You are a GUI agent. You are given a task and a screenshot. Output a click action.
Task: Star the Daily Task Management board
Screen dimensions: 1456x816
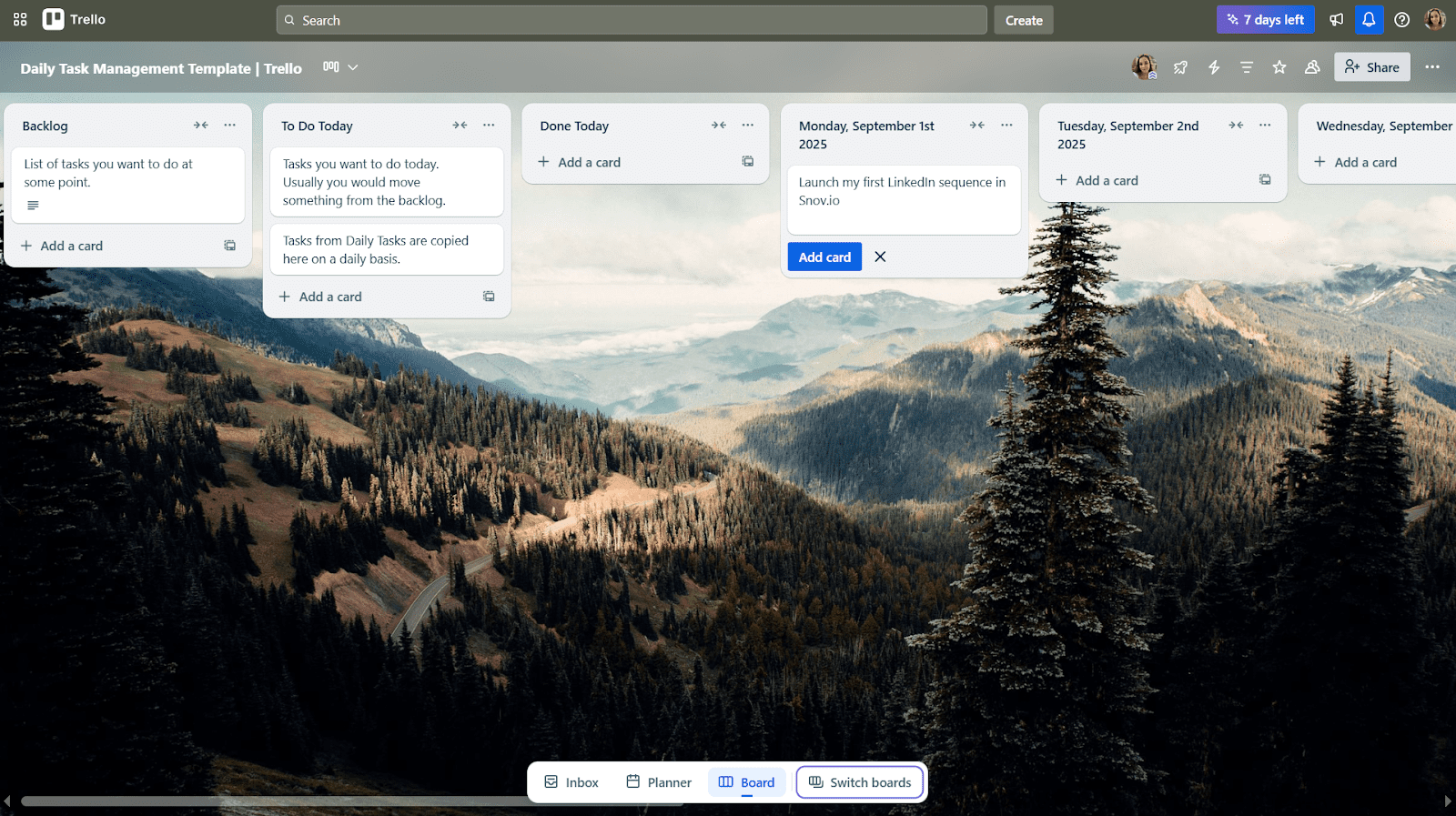[1279, 67]
